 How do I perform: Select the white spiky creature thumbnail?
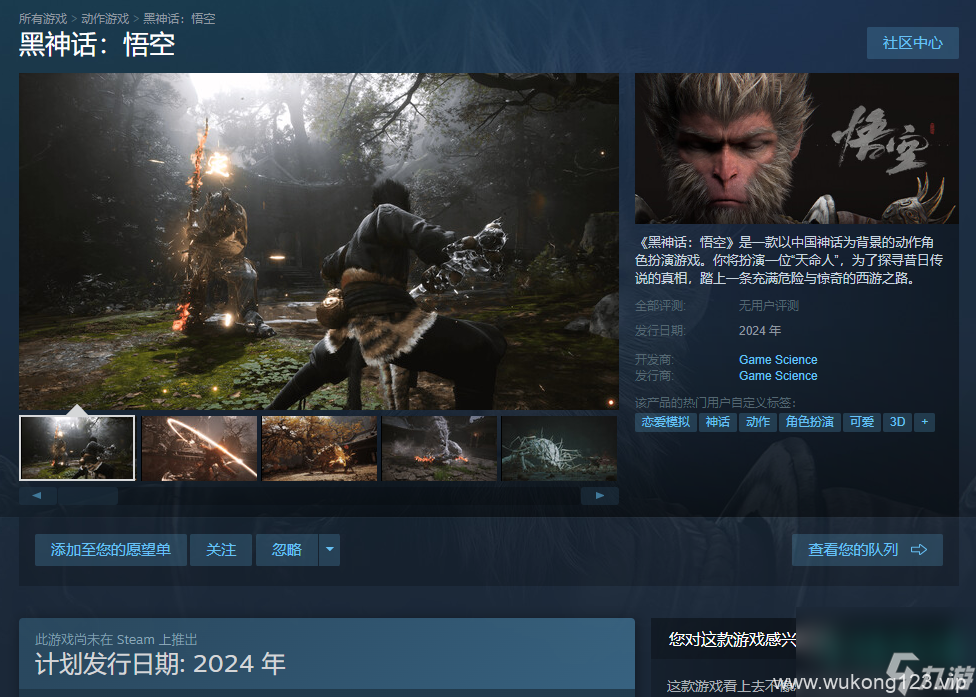click(x=559, y=448)
